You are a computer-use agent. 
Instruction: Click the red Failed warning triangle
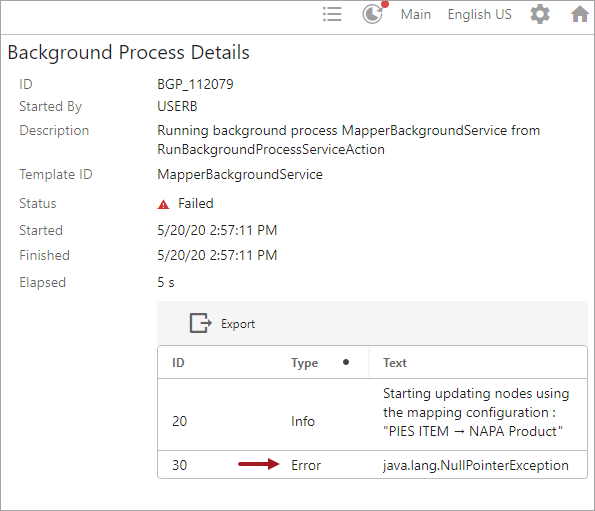(x=163, y=204)
